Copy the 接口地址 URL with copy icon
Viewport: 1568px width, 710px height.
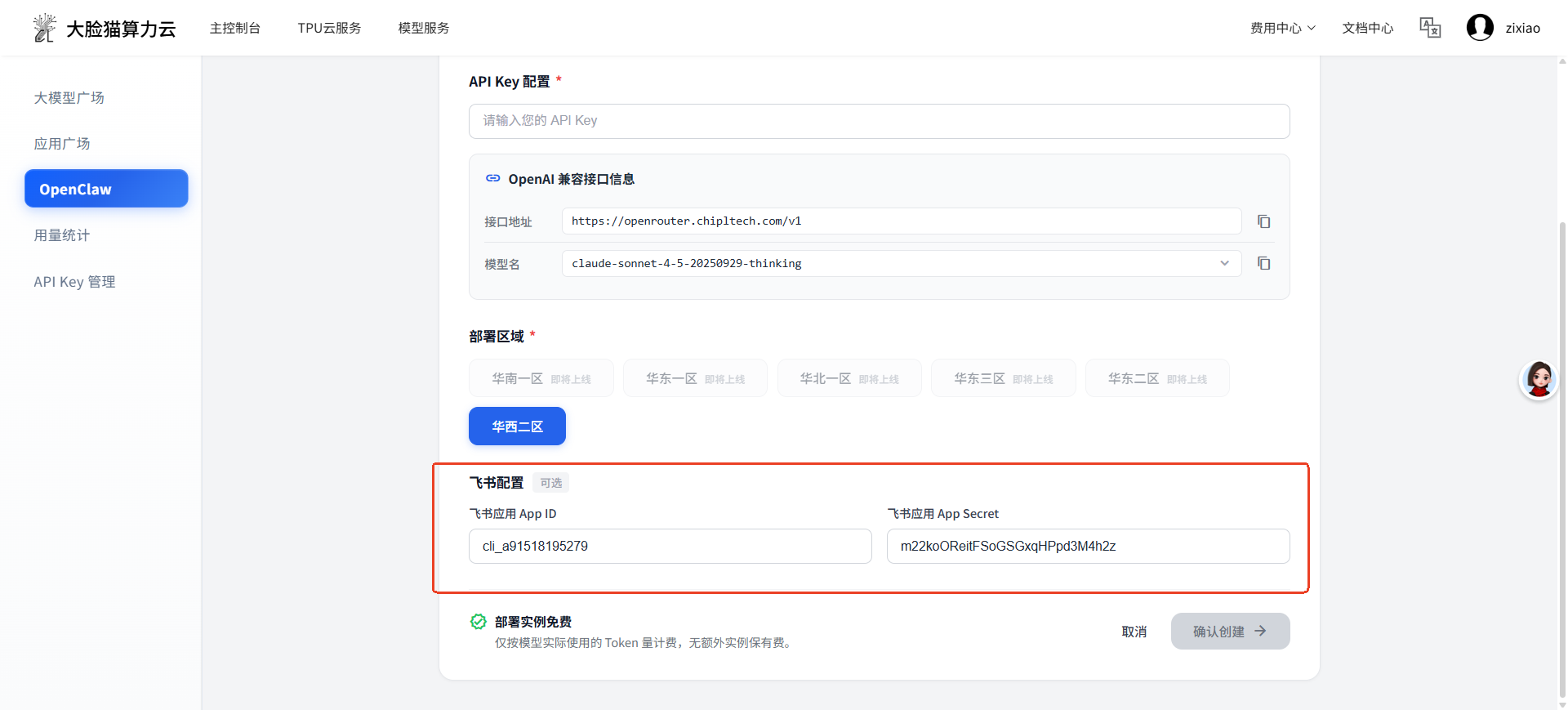click(1263, 221)
